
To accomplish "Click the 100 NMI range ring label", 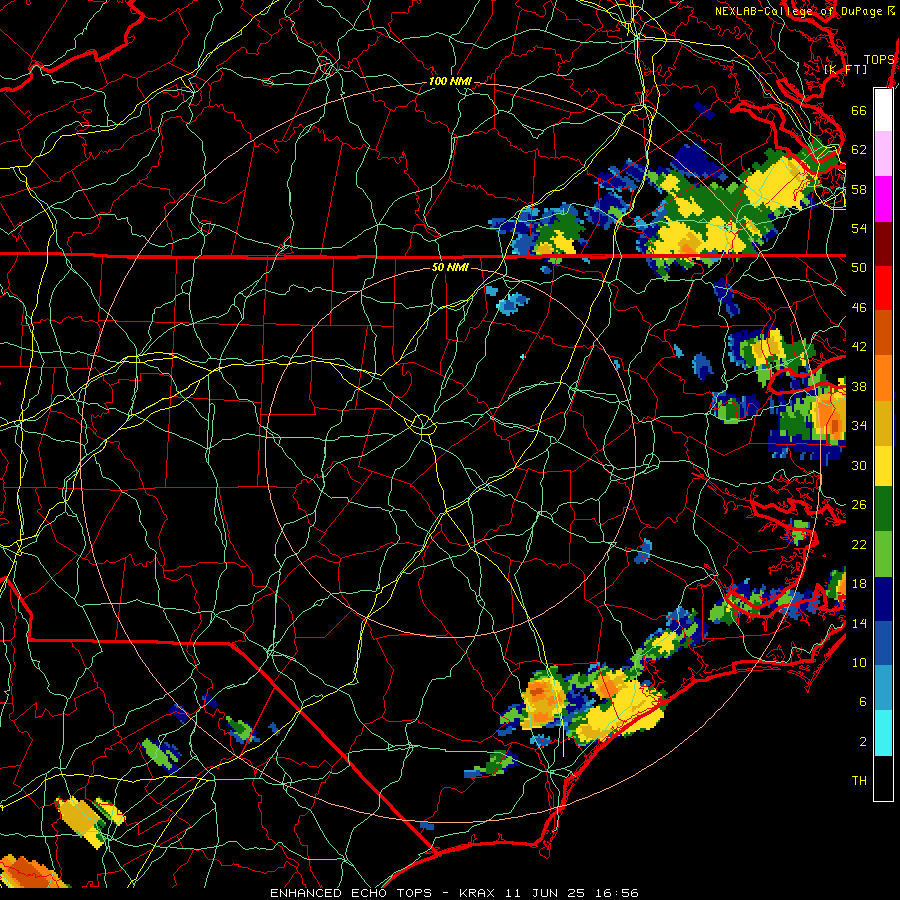I will click(450, 82).
